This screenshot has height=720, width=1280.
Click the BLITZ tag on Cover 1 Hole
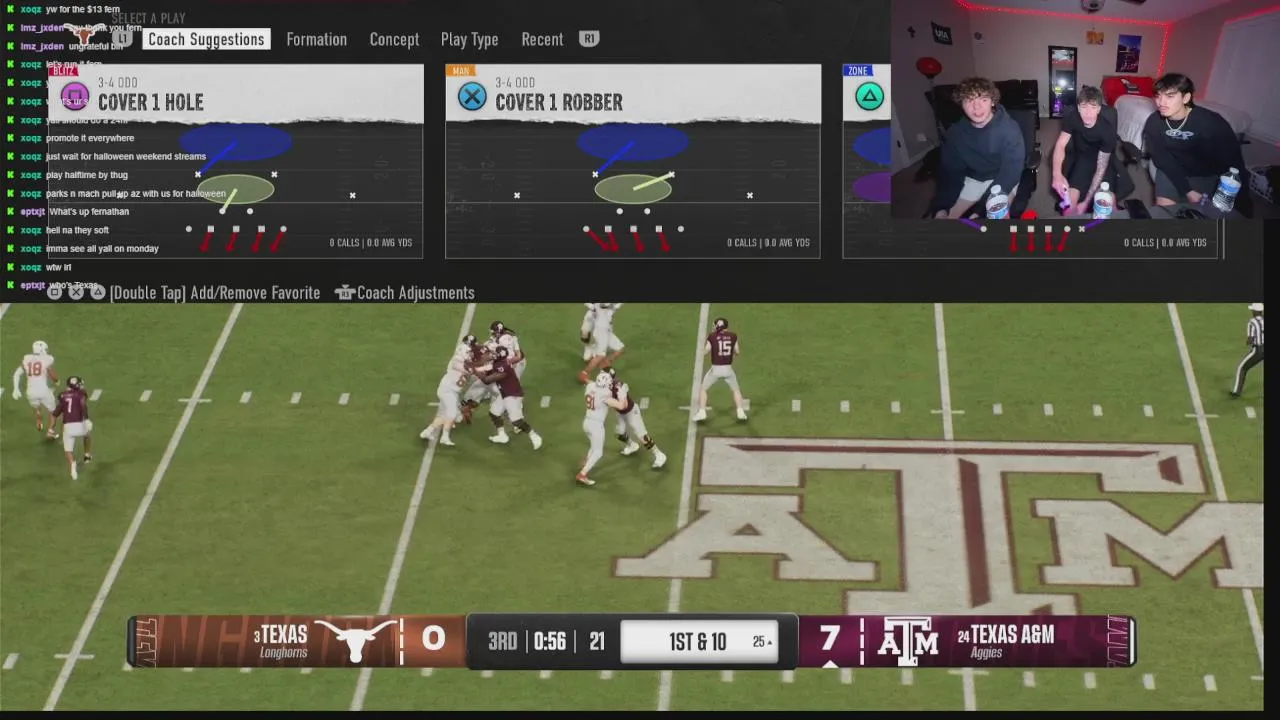(64, 71)
